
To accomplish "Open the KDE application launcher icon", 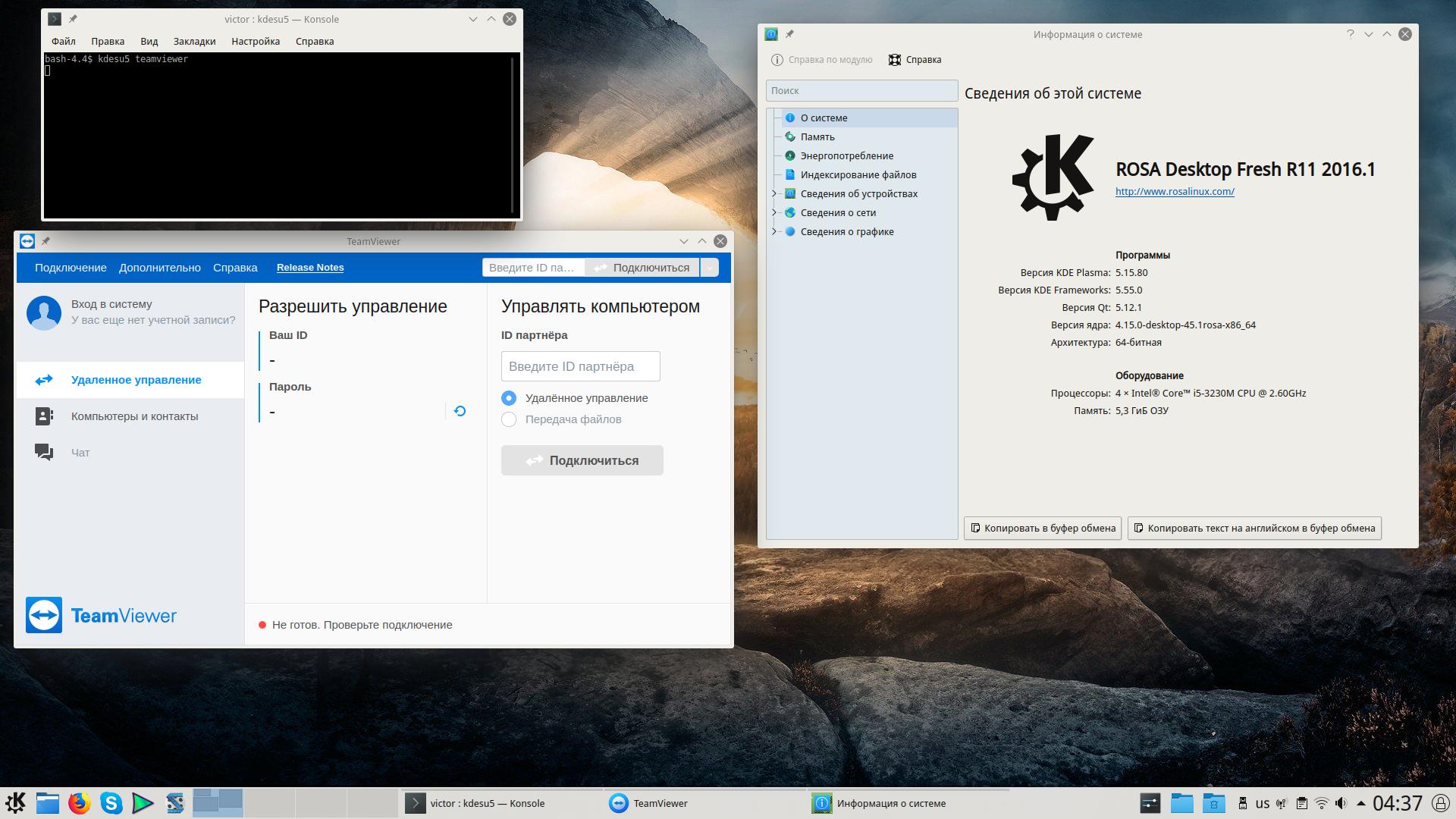I will point(16,803).
